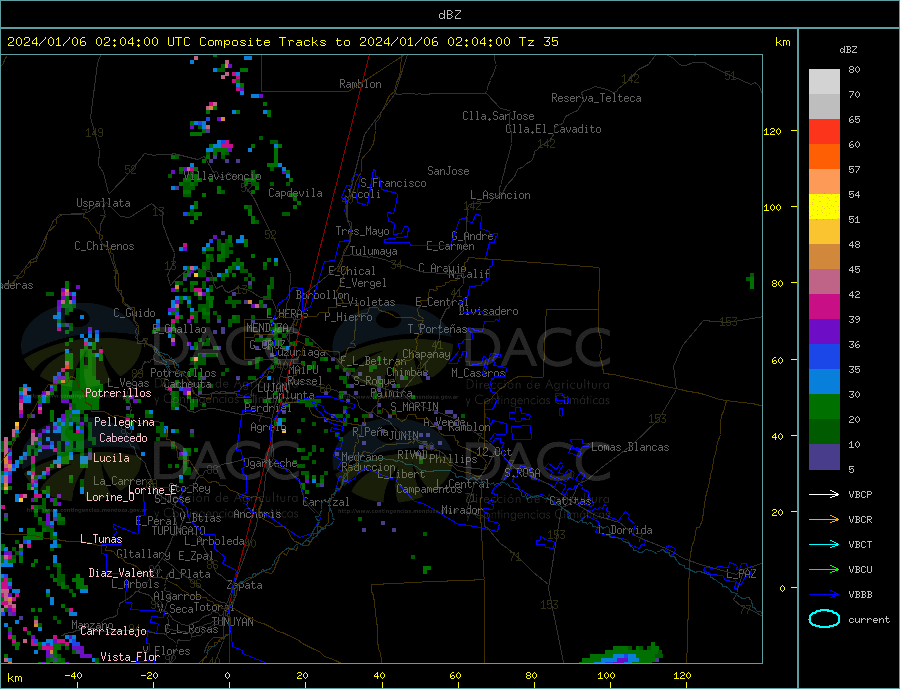This screenshot has width=900, height=689.
Task: Click the cyan VBCT arrow in legend
Action: tap(824, 544)
